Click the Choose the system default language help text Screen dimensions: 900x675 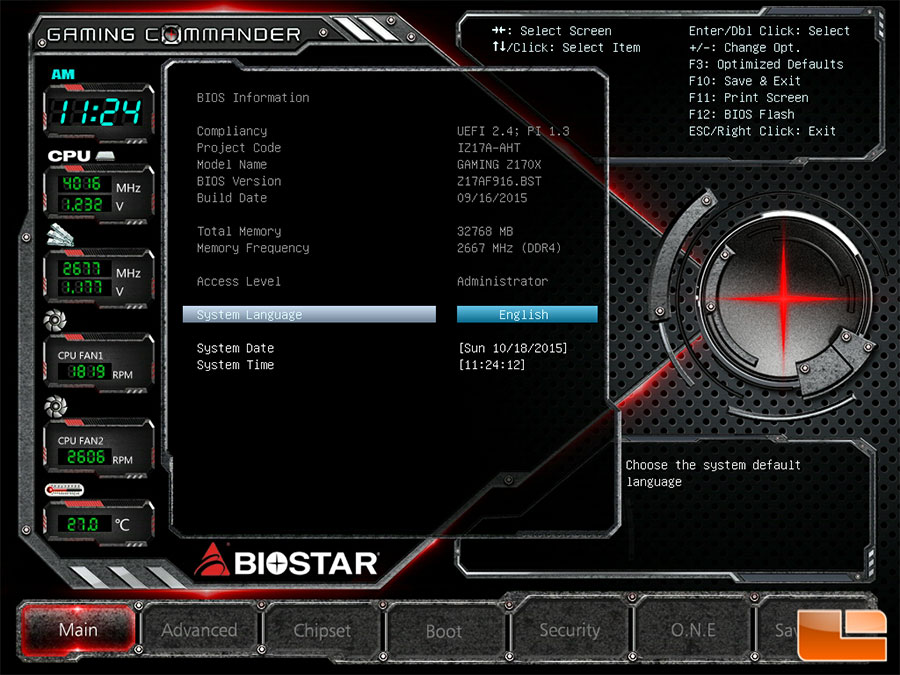[713, 473]
